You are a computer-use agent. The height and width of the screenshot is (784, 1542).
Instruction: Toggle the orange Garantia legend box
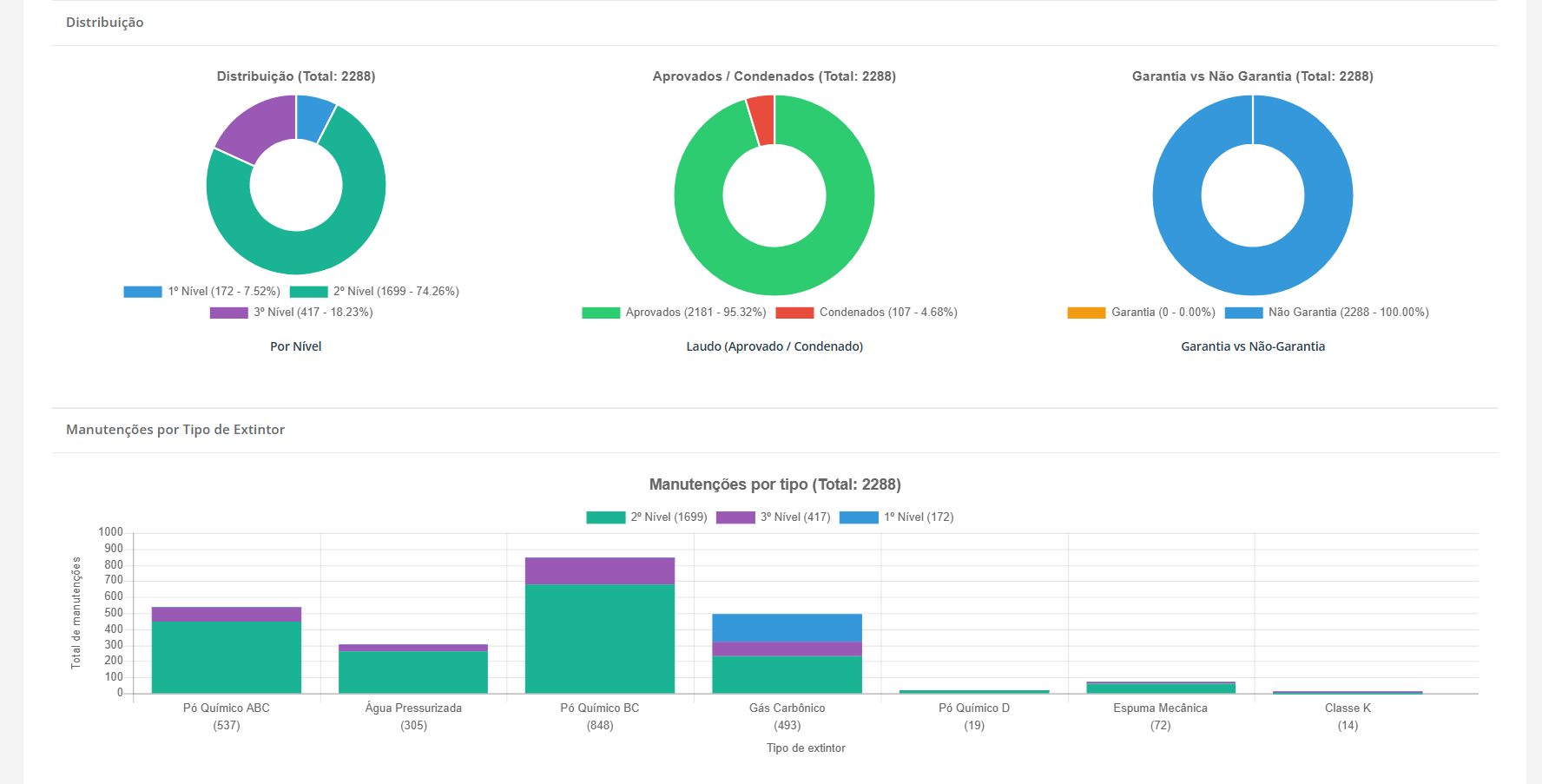(1086, 313)
